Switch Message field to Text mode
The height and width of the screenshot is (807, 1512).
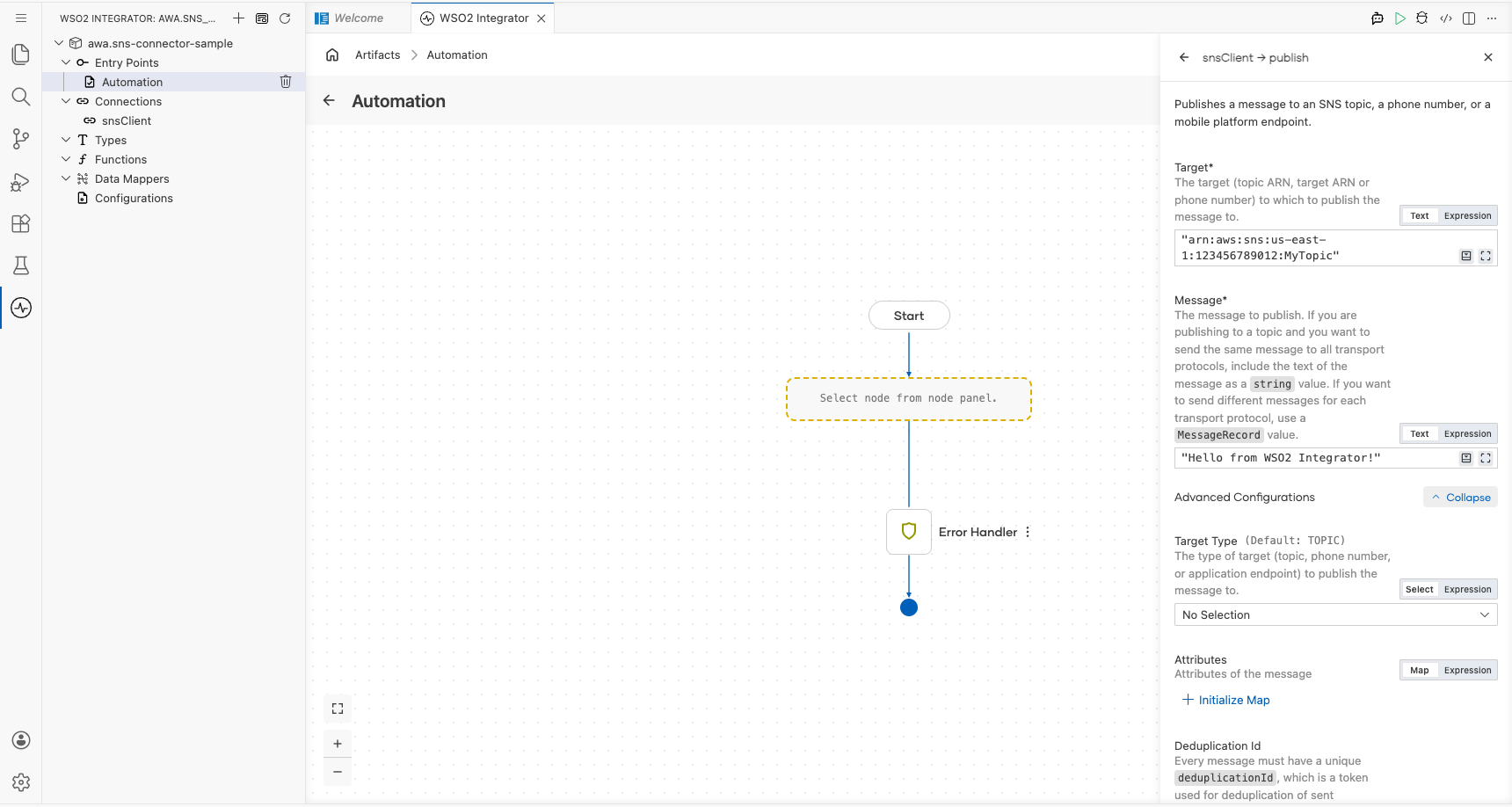1420,433
